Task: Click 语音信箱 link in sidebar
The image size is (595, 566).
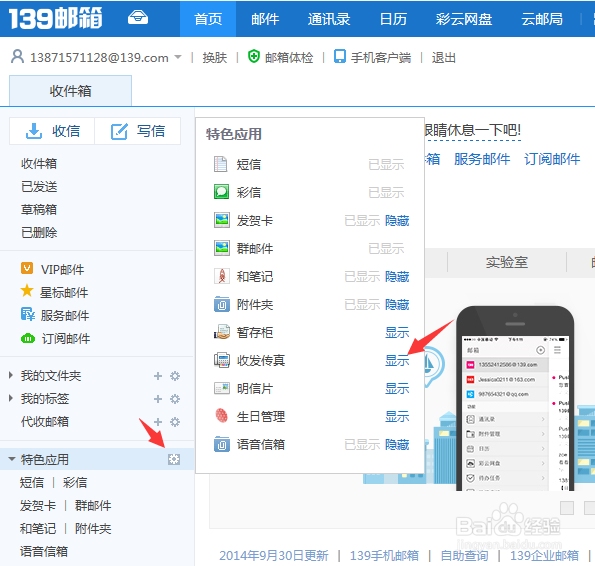Action: pyautogui.click(x=44, y=551)
